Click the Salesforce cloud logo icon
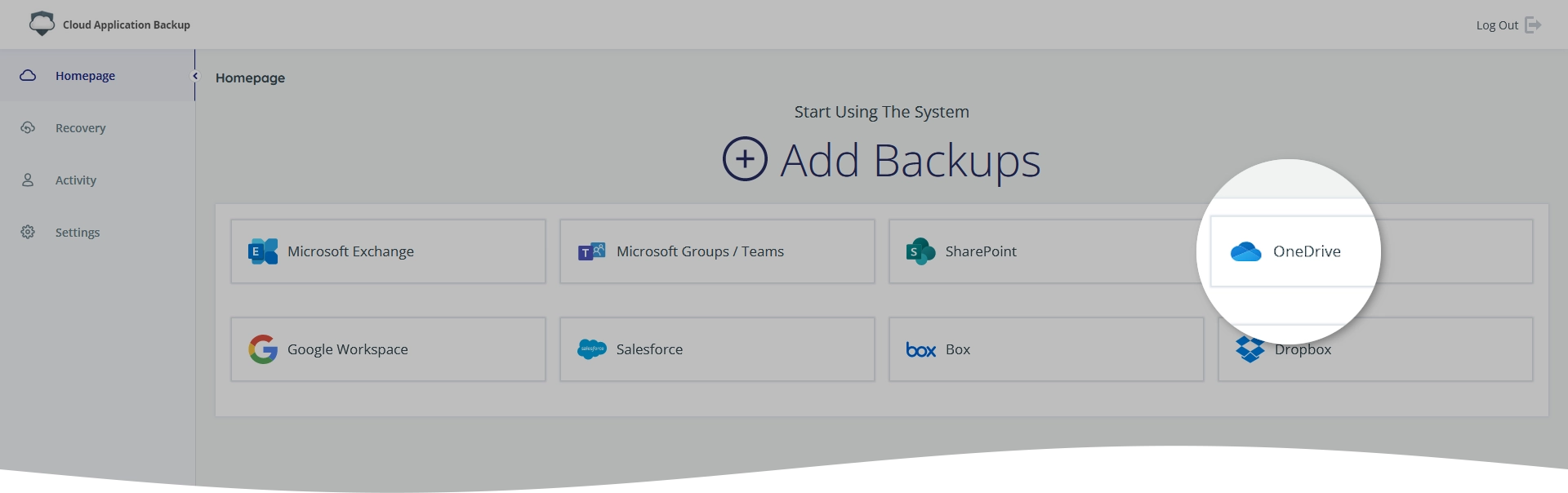This screenshot has height=493, width=1568. tap(592, 349)
